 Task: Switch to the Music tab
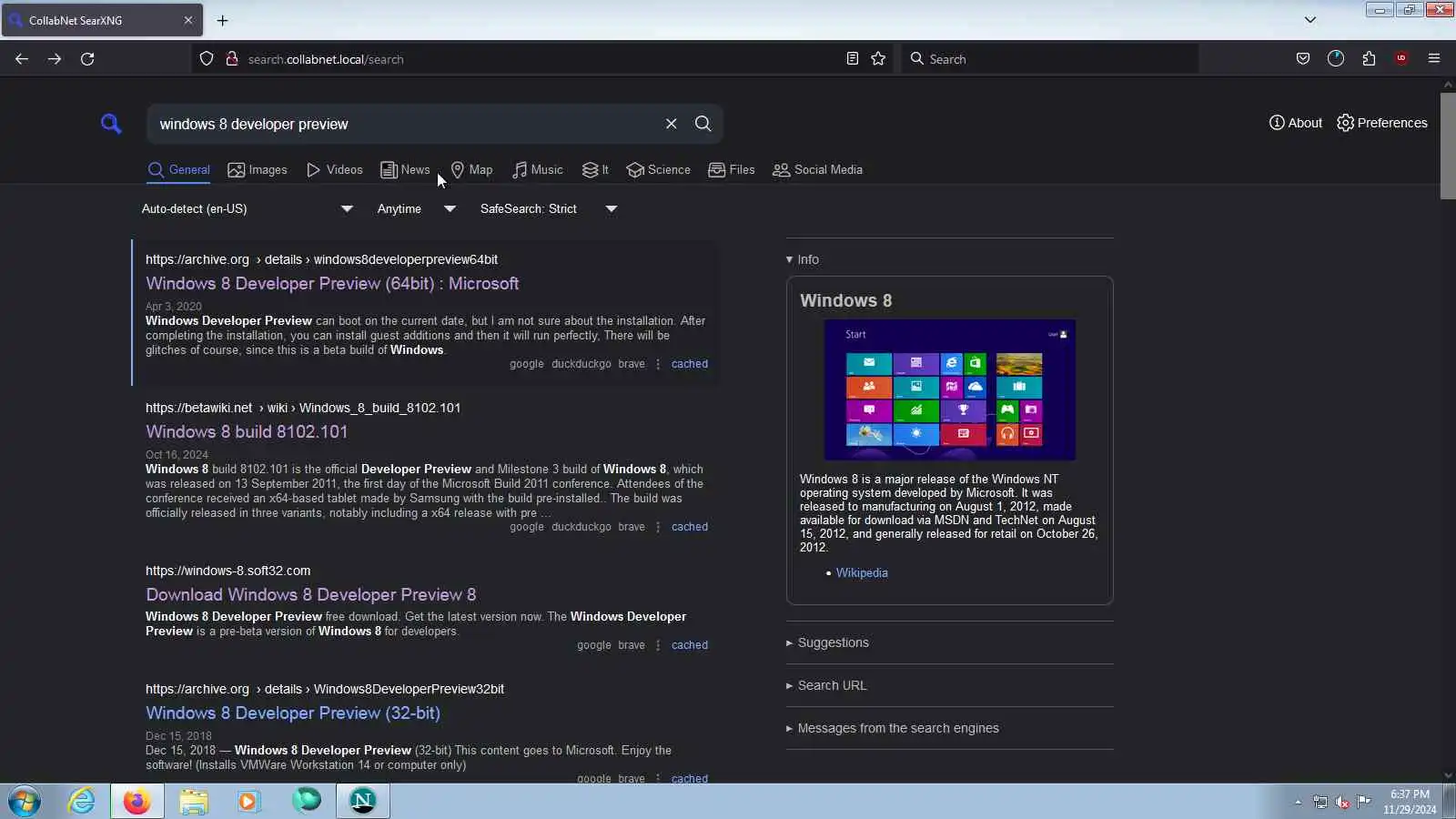[538, 170]
